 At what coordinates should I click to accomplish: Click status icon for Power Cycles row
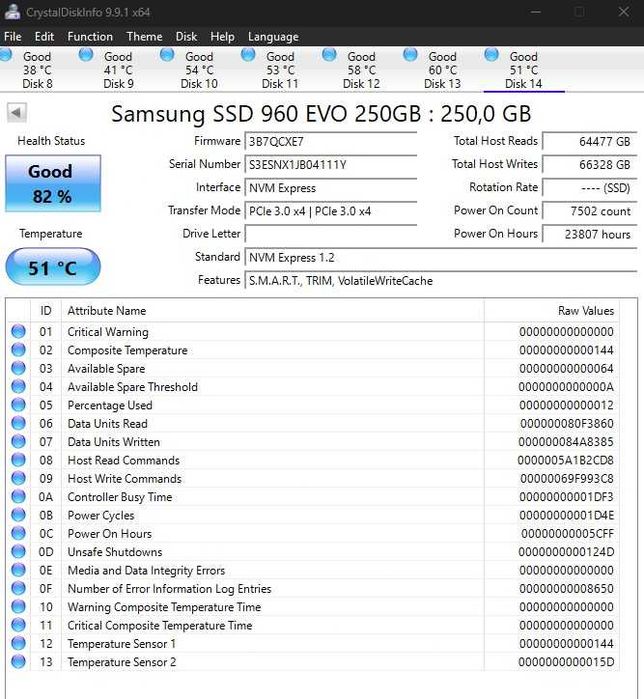(18, 514)
